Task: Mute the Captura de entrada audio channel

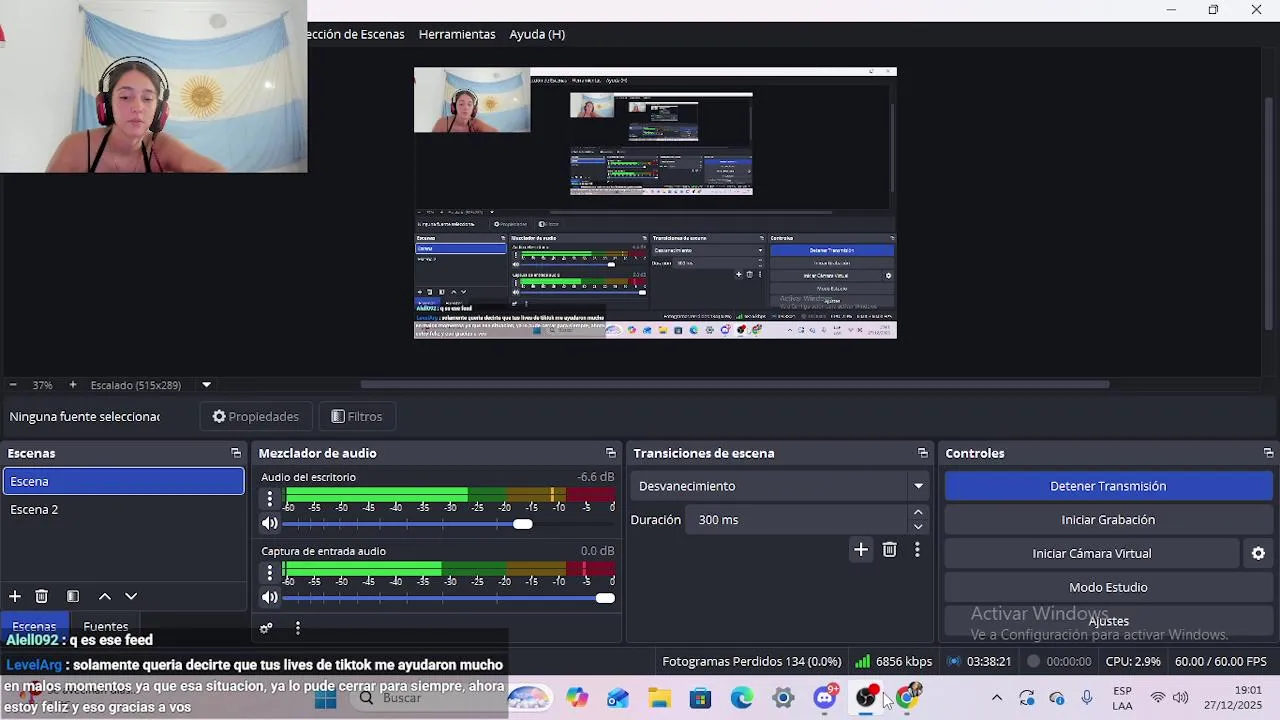Action: (269, 597)
